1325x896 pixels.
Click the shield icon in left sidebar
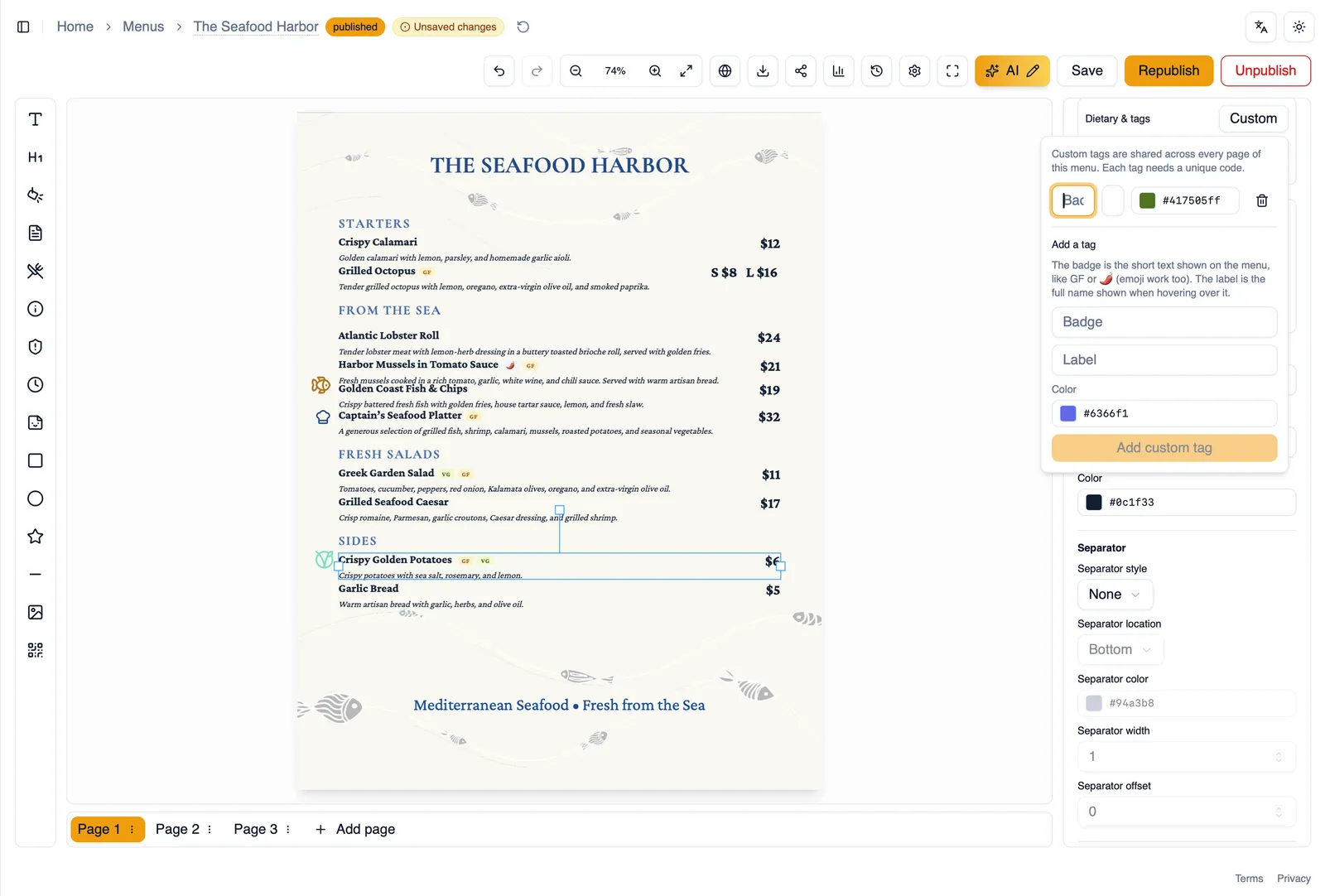tap(36, 347)
